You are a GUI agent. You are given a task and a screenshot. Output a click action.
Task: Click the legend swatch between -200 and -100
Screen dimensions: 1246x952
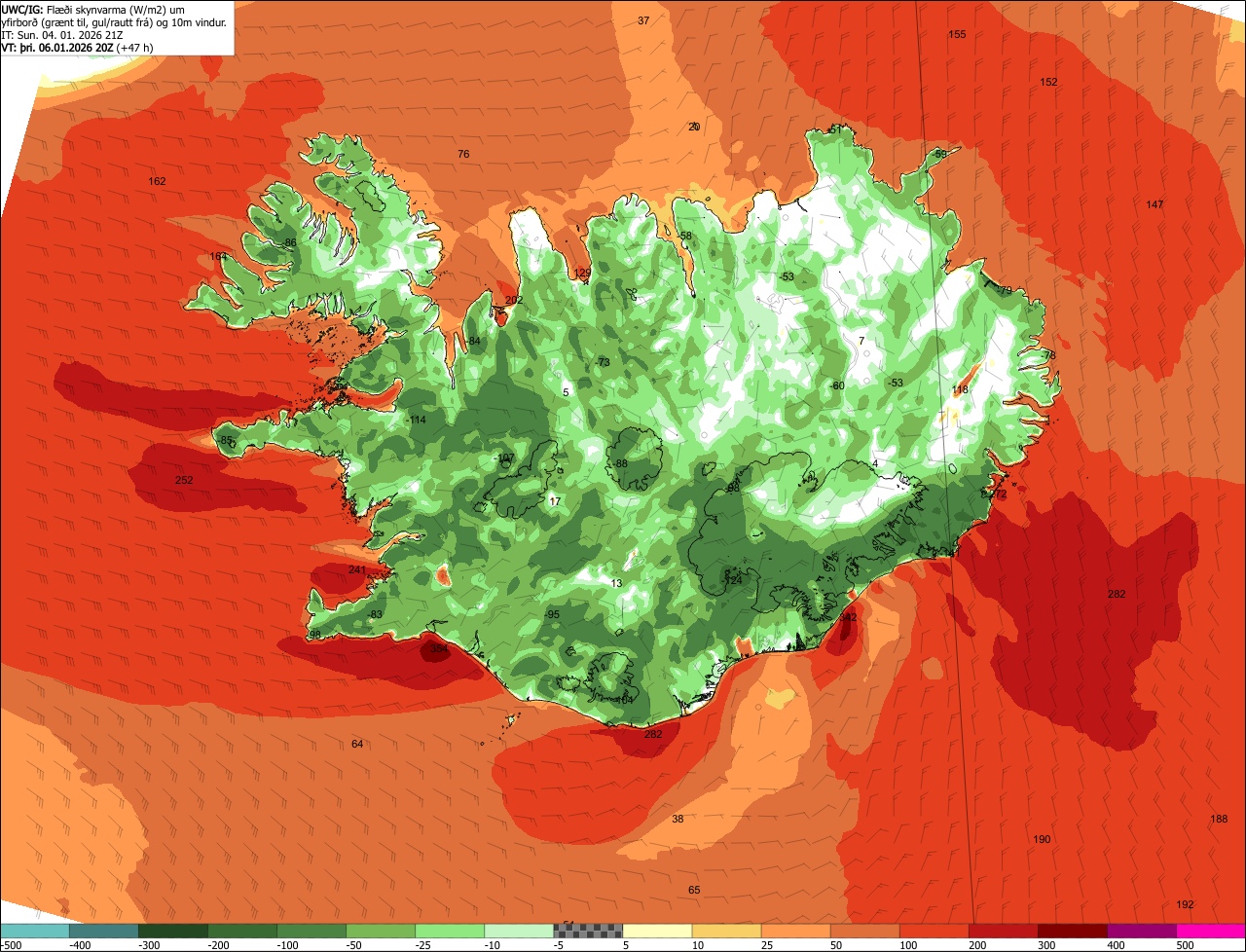tap(242, 931)
